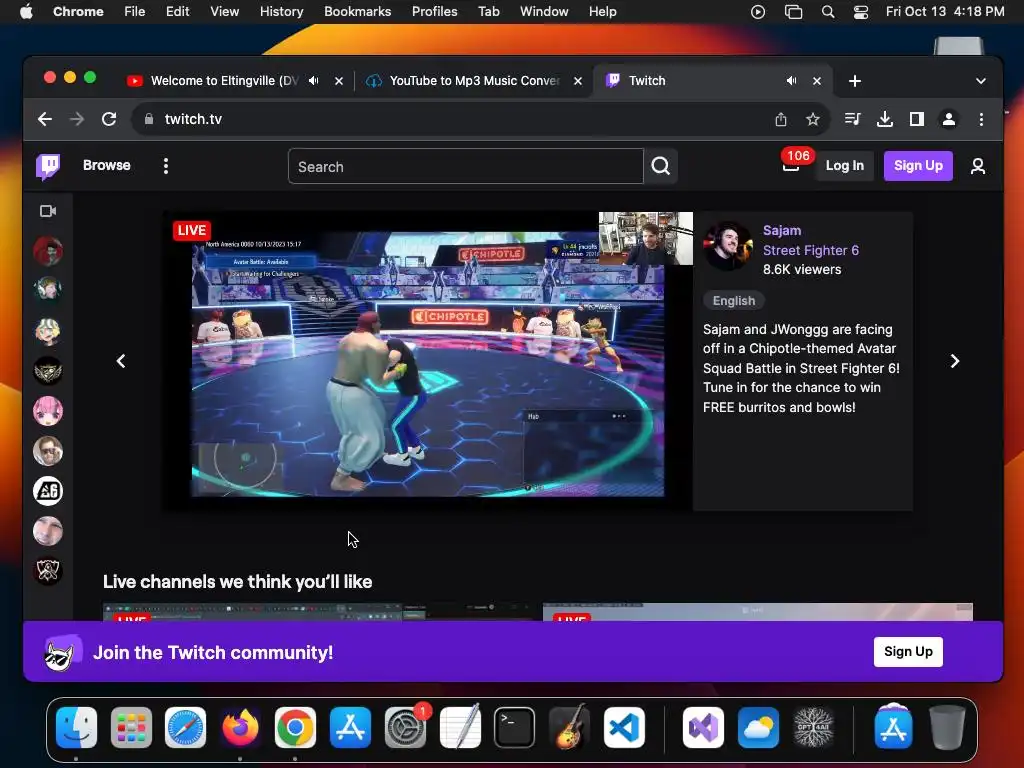Image resolution: width=1024 pixels, height=768 pixels.
Task: Open the pink-haired anime avatar channel in sidebar
Action: 48,411
